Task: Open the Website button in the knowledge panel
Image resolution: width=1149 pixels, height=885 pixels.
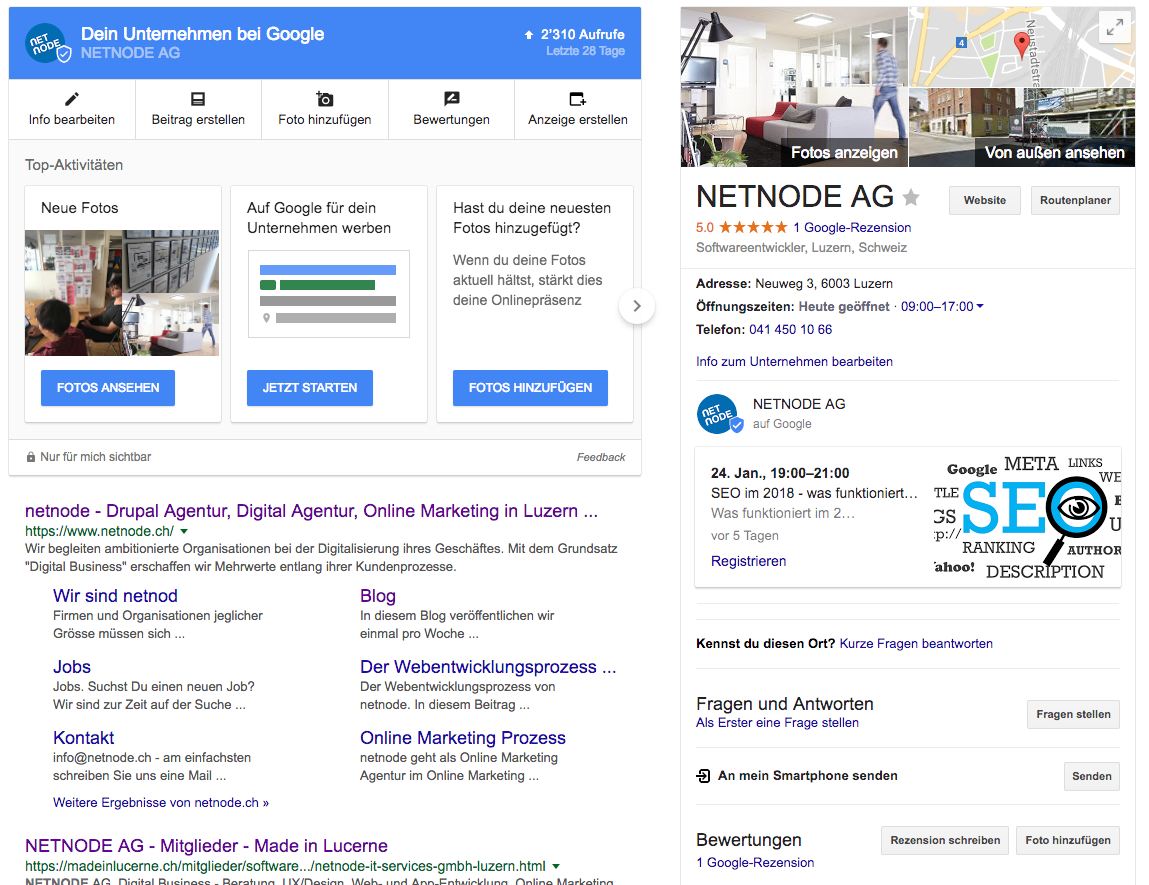Action: tap(985, 200)
